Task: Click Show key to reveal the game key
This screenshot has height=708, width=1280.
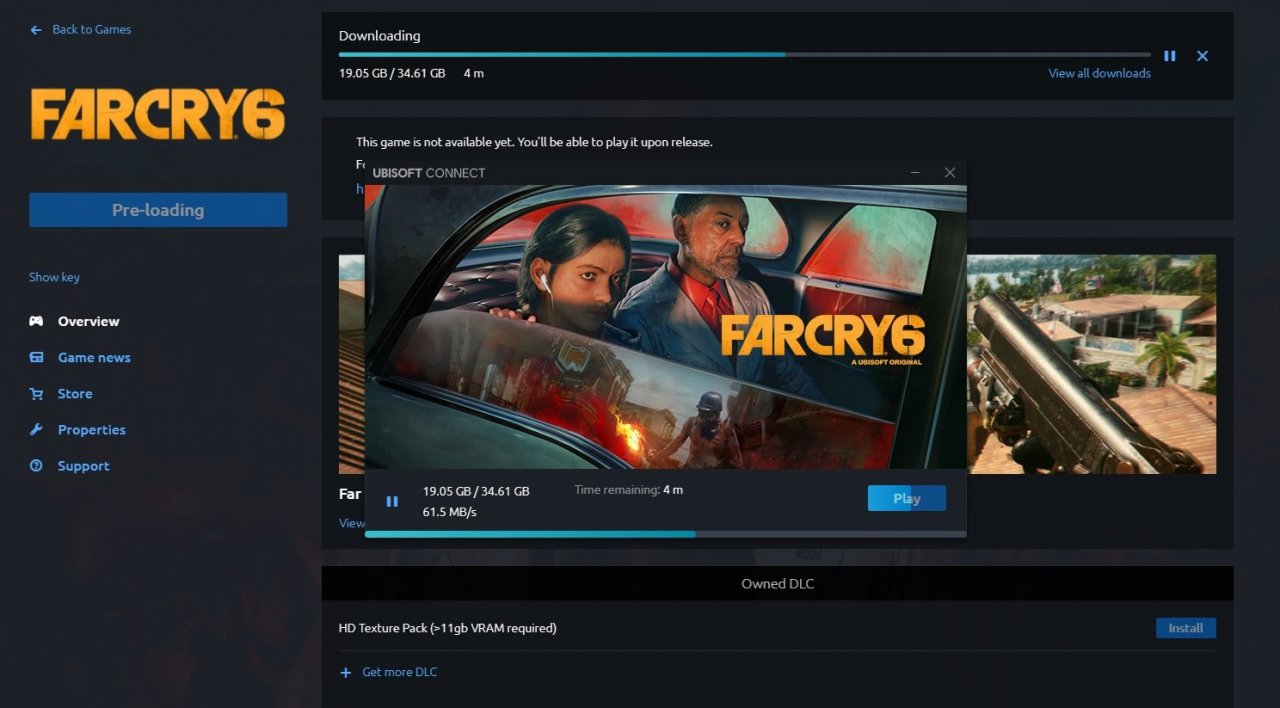Action: click(x=54, y=277)
